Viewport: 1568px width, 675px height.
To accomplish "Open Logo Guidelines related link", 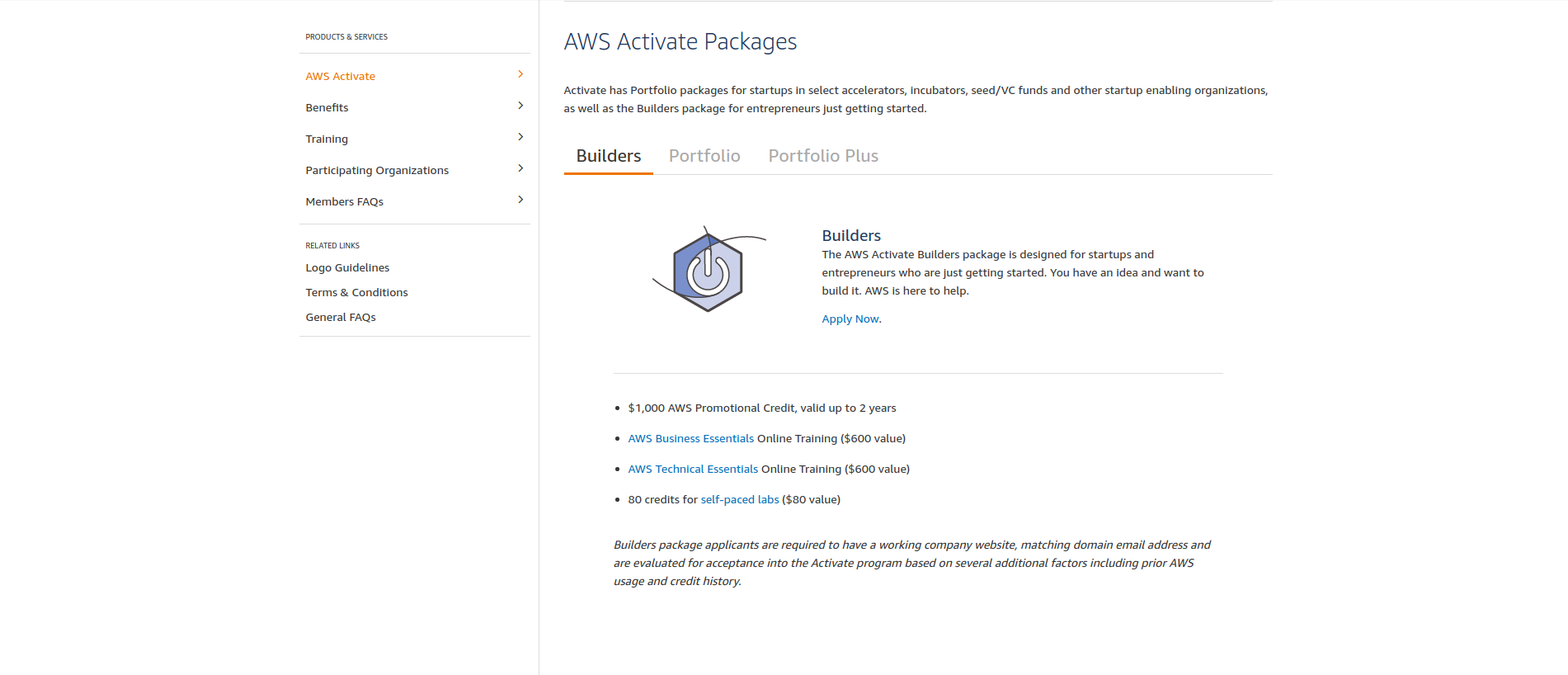I will pyautogui.click(x=347, y=268).
